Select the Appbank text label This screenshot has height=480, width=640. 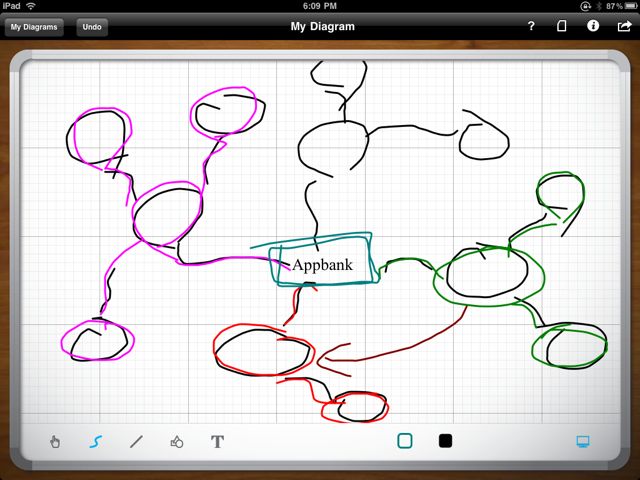pos(322,265)
